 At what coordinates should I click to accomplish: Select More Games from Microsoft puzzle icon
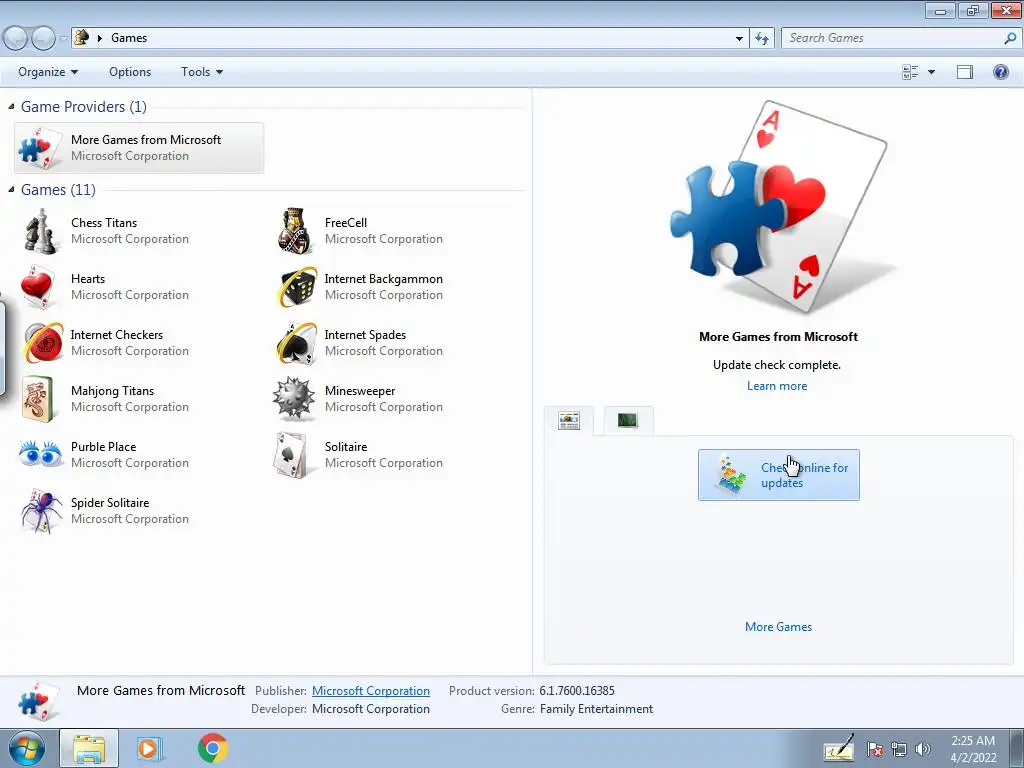tap(39, 148)
